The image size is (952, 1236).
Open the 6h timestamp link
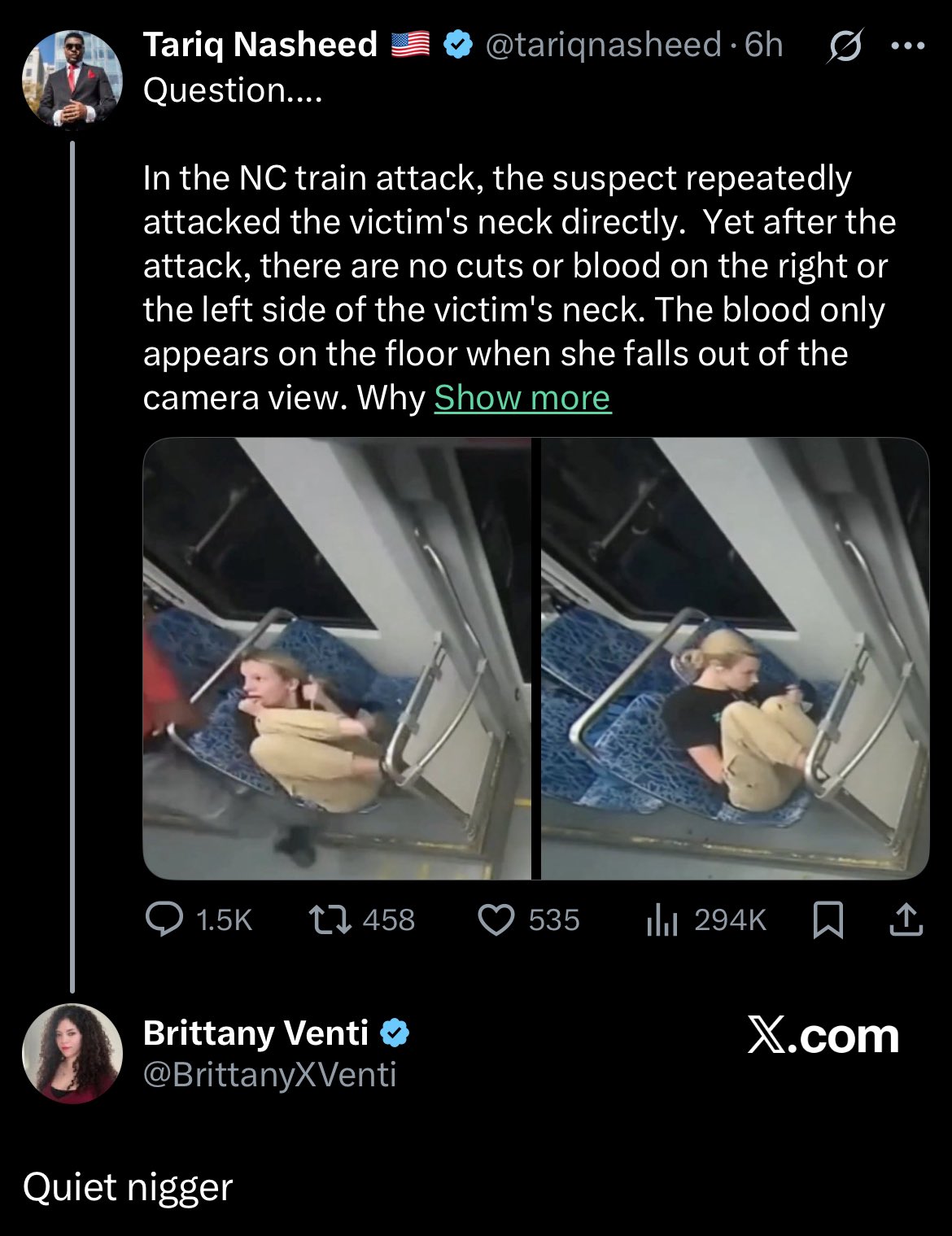[x=763, y=46]
